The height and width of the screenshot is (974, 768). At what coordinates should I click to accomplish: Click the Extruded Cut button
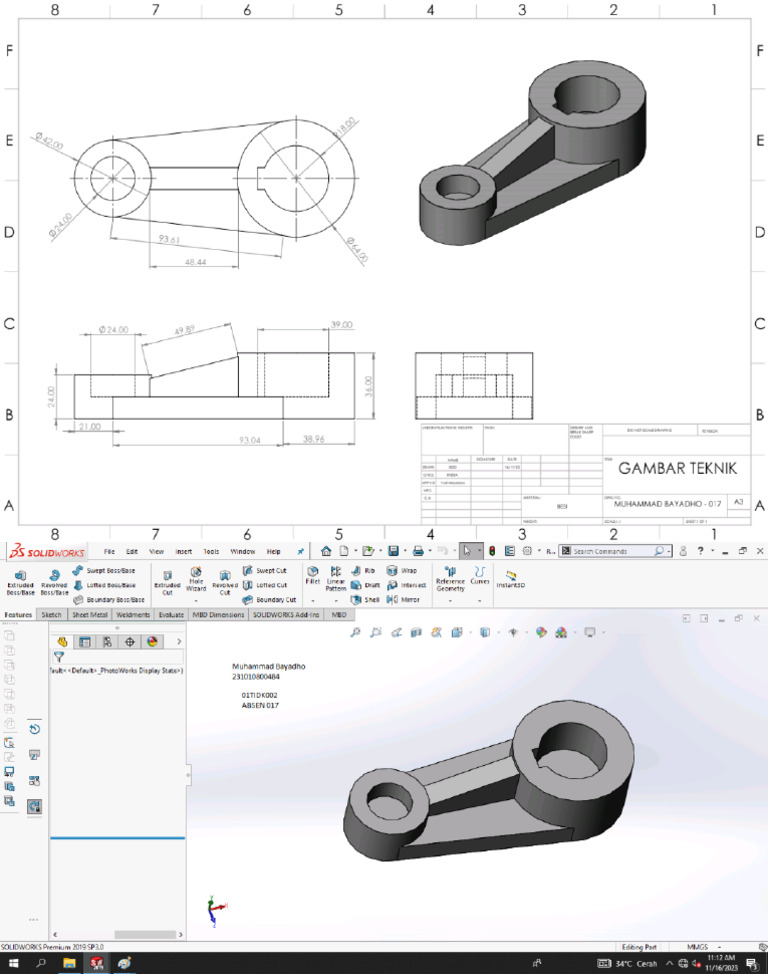[x=167, y=583]
